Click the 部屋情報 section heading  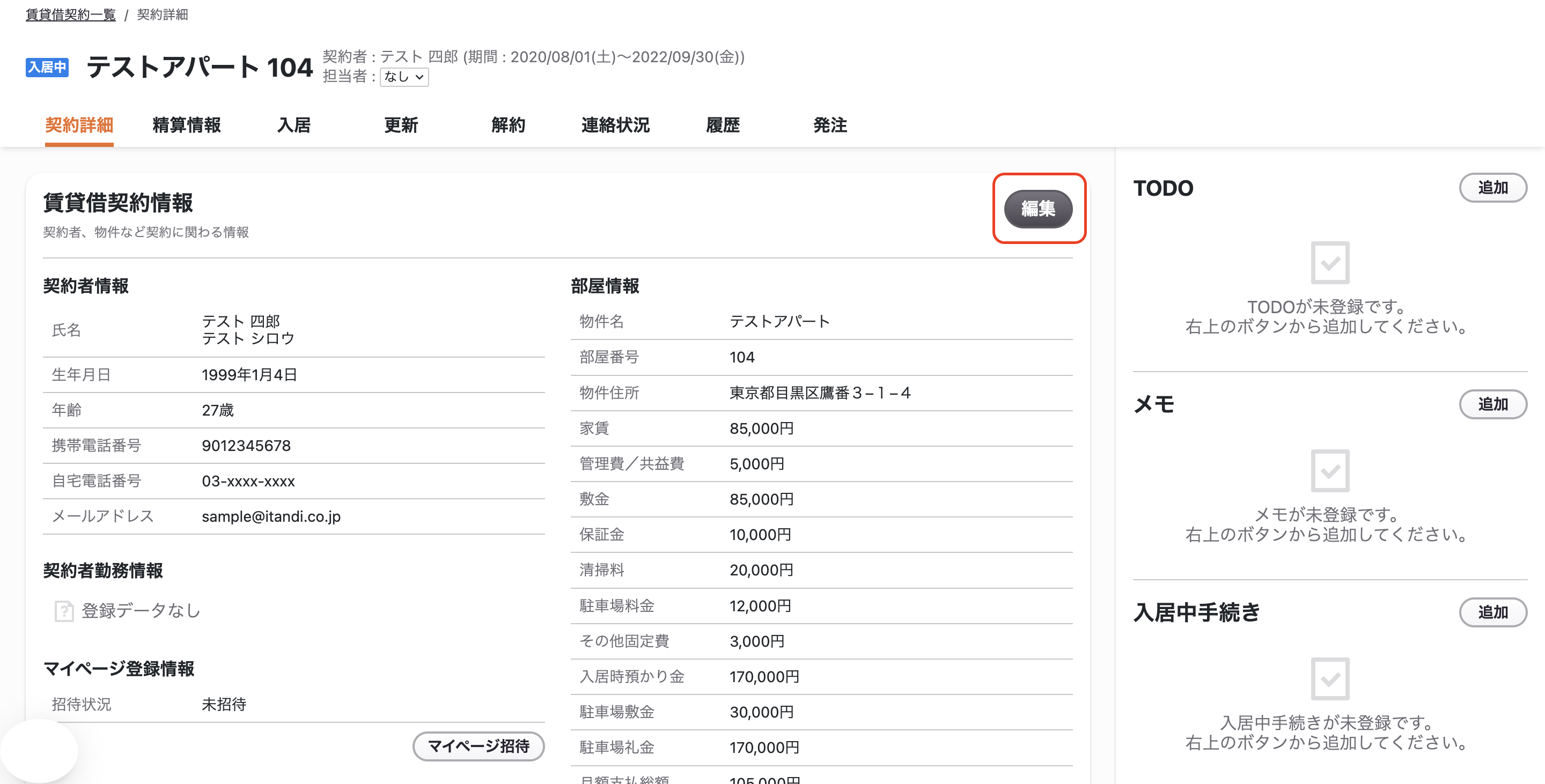click(605, 286)
